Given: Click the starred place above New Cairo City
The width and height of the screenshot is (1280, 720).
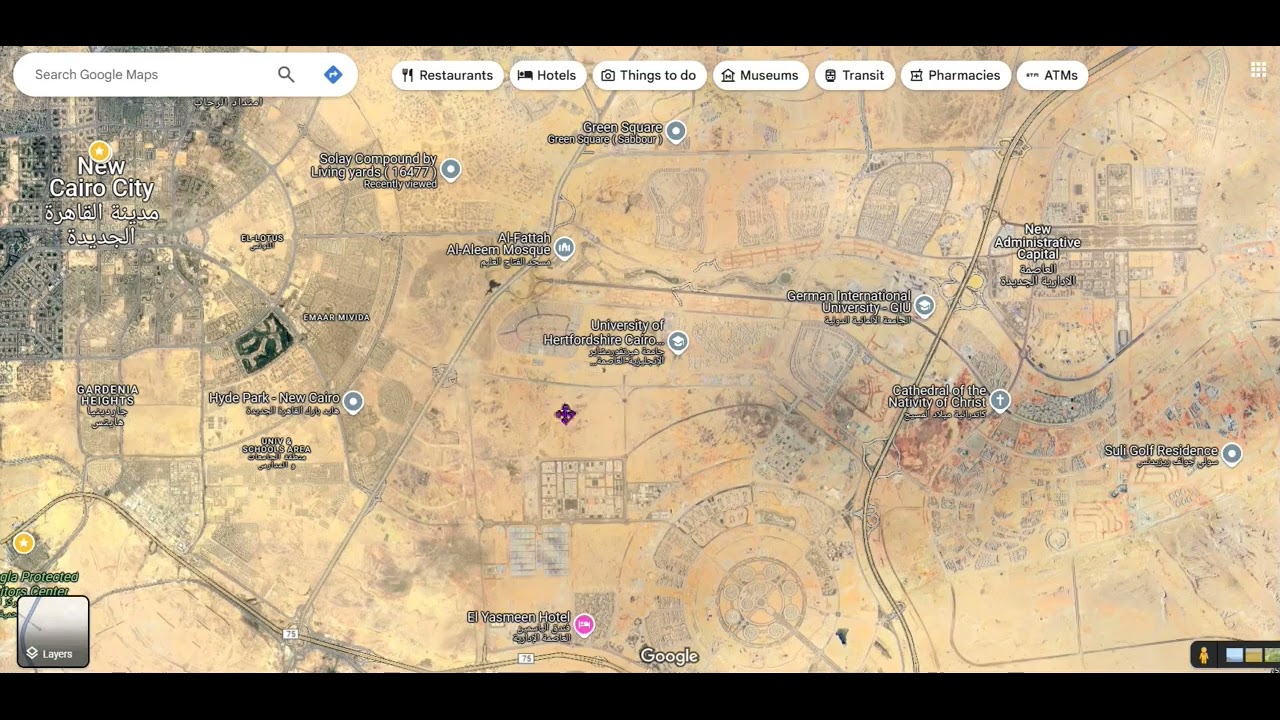Looking at the screenshot, I should point(99,150).
